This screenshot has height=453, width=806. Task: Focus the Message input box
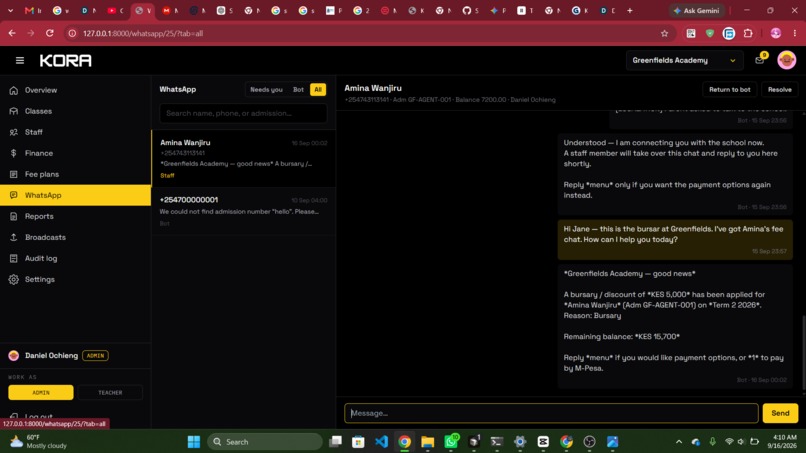tap(551, 413)
